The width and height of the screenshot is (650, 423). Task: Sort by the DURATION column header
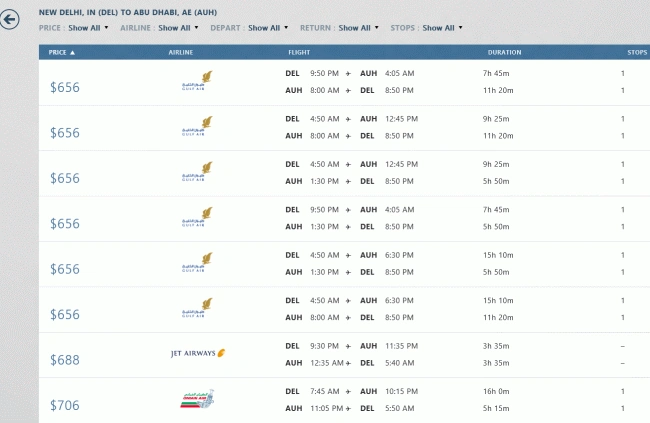[x=504, y=52]
